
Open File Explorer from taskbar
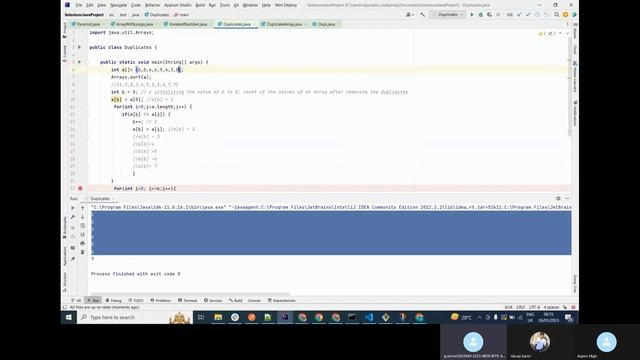(218, 317)
